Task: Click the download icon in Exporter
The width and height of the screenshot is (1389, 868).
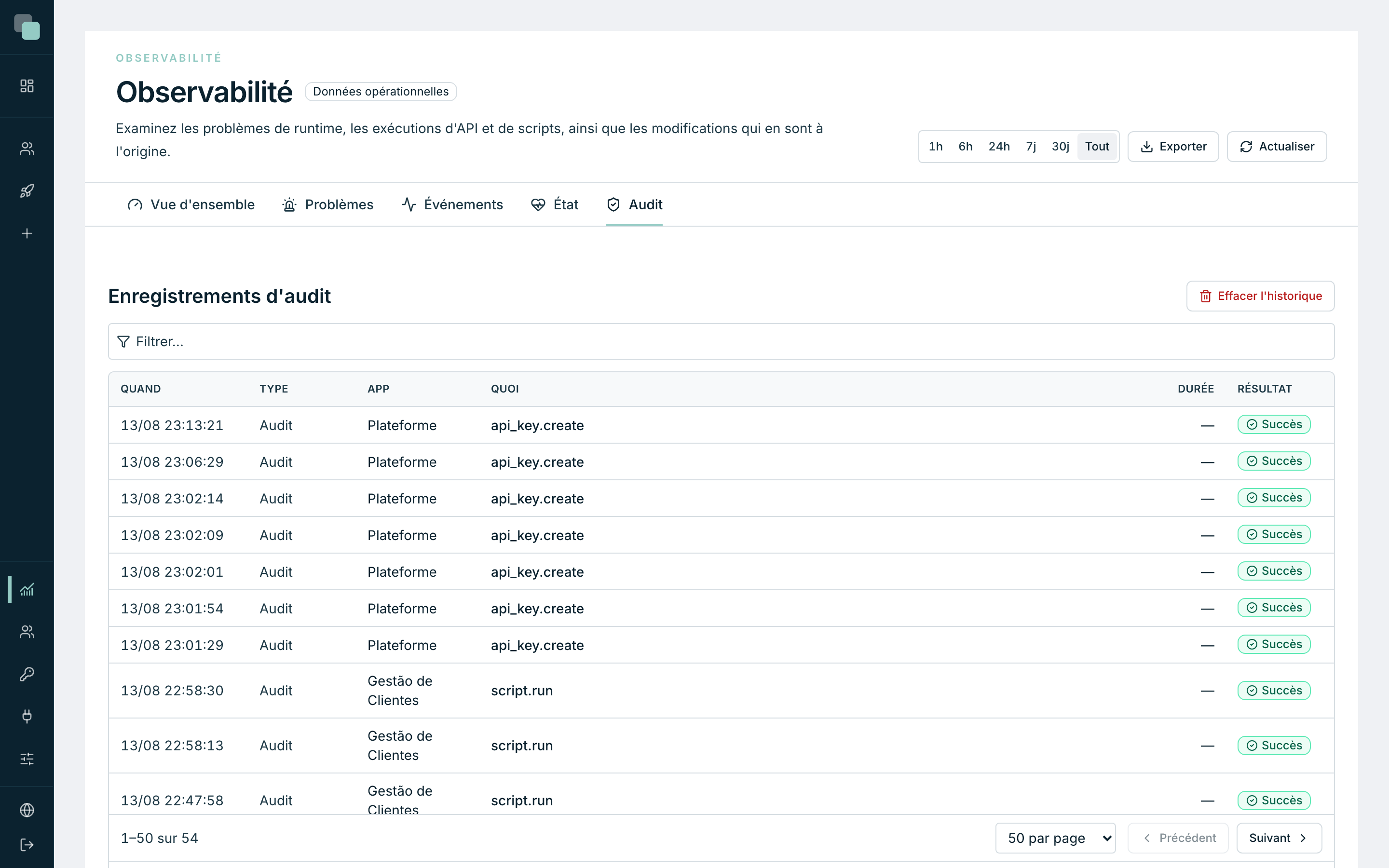Action: click(1147, 147)
